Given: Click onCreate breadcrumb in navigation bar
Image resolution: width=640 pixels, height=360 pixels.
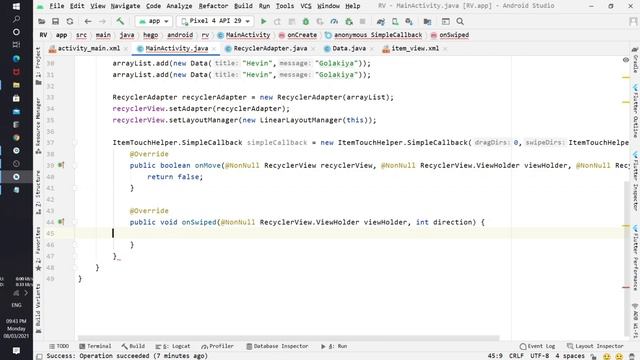Looking at the screenshot, I should (298, 35).
